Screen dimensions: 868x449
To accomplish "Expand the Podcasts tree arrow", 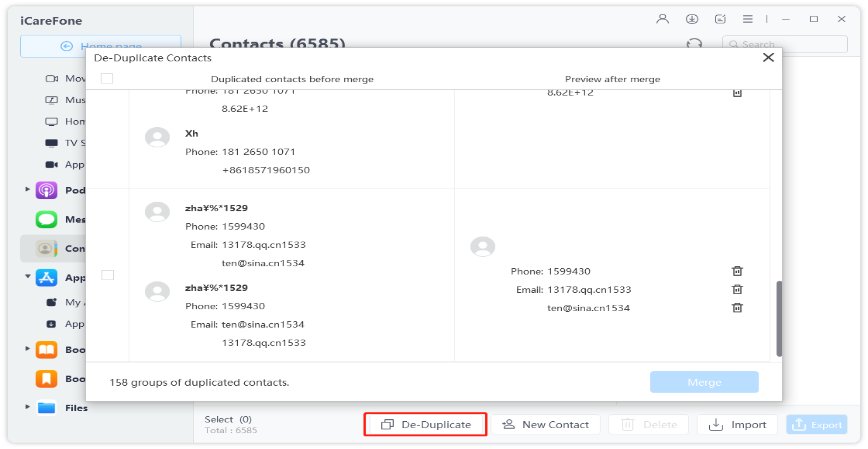I will click(27, 189).
